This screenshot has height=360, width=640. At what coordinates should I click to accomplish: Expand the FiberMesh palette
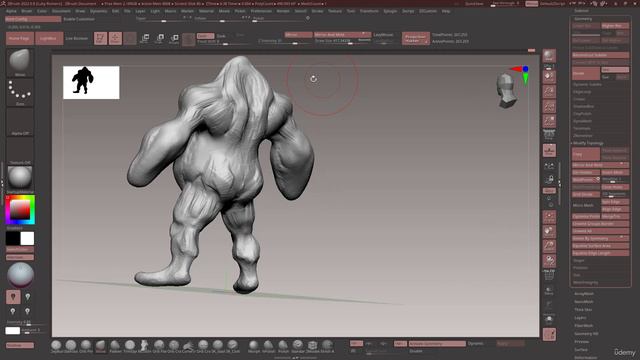coord(584,326)
